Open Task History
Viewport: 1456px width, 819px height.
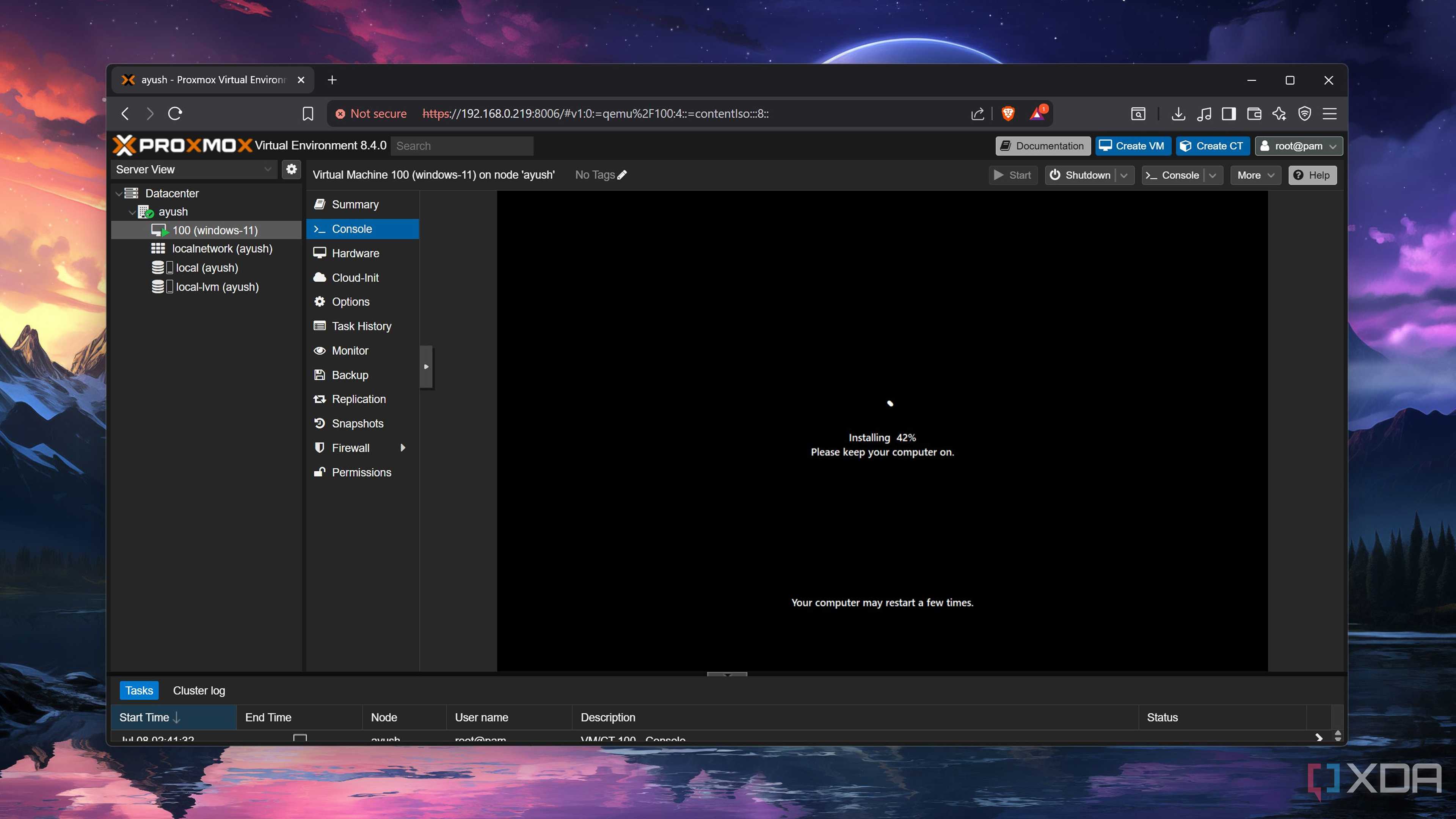pyautogui.click(x=362, y=326)
